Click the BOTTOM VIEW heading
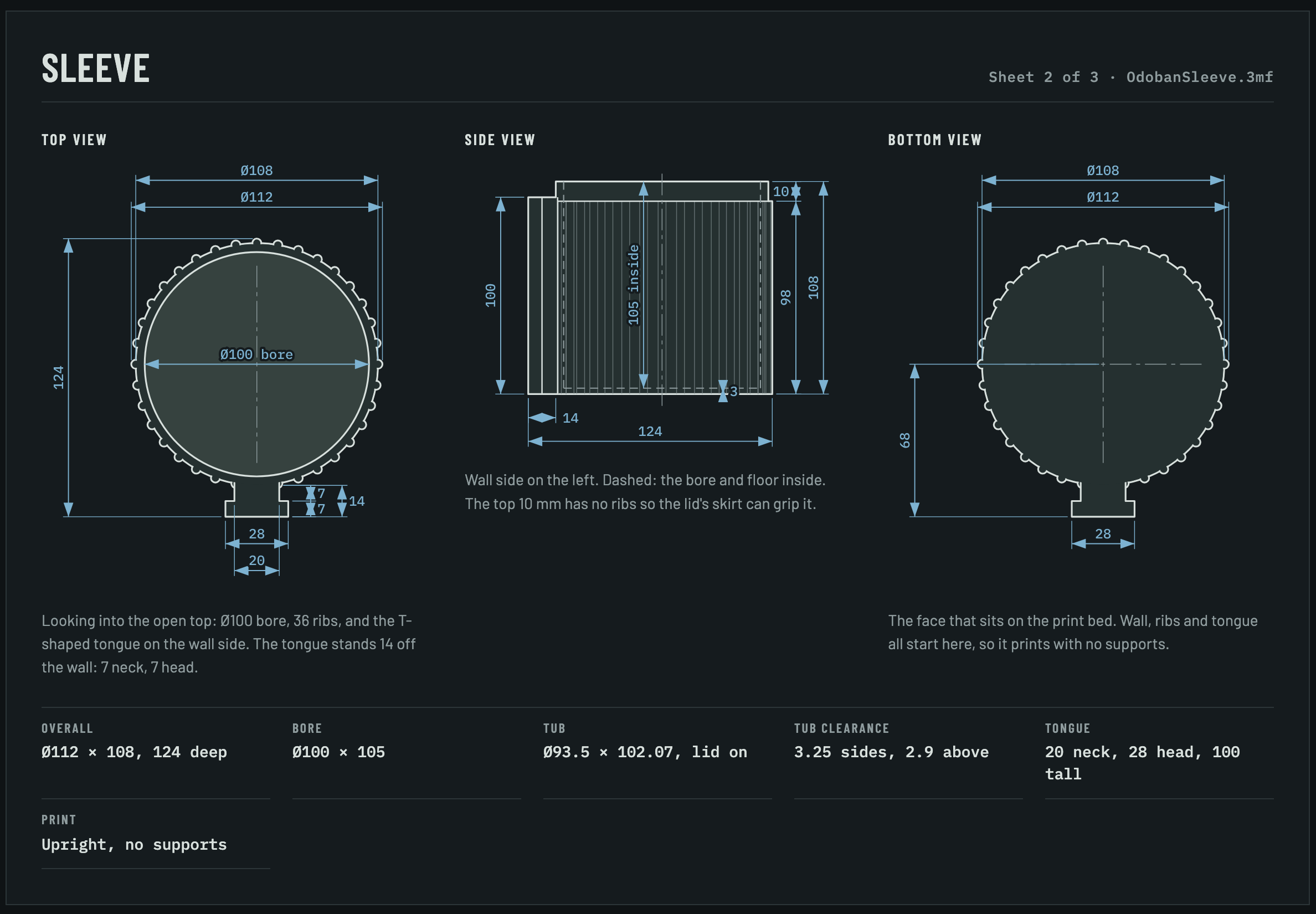The width and height of the screenshot is (1316, 914). pyautogui.click(x=934, y=140)
